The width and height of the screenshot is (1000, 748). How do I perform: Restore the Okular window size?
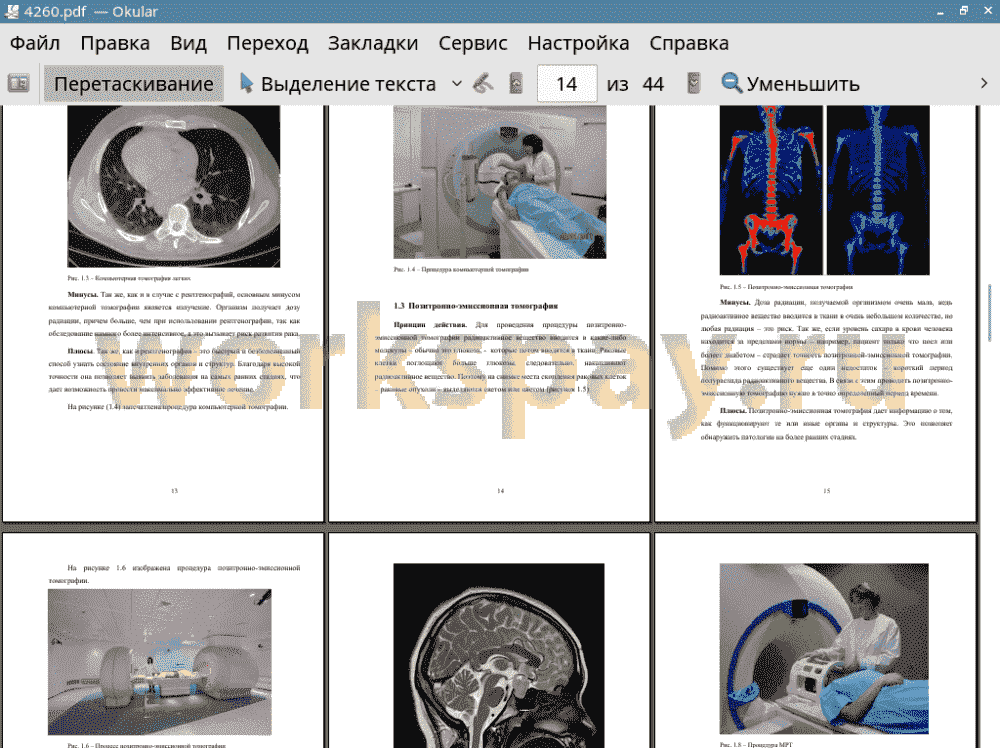pyautogui.click(x=964, y=11)
